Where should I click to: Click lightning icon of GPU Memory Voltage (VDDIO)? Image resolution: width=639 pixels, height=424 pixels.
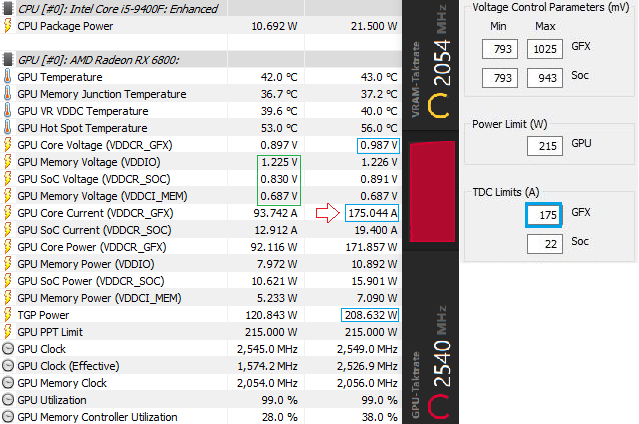(x=8, y=162)
